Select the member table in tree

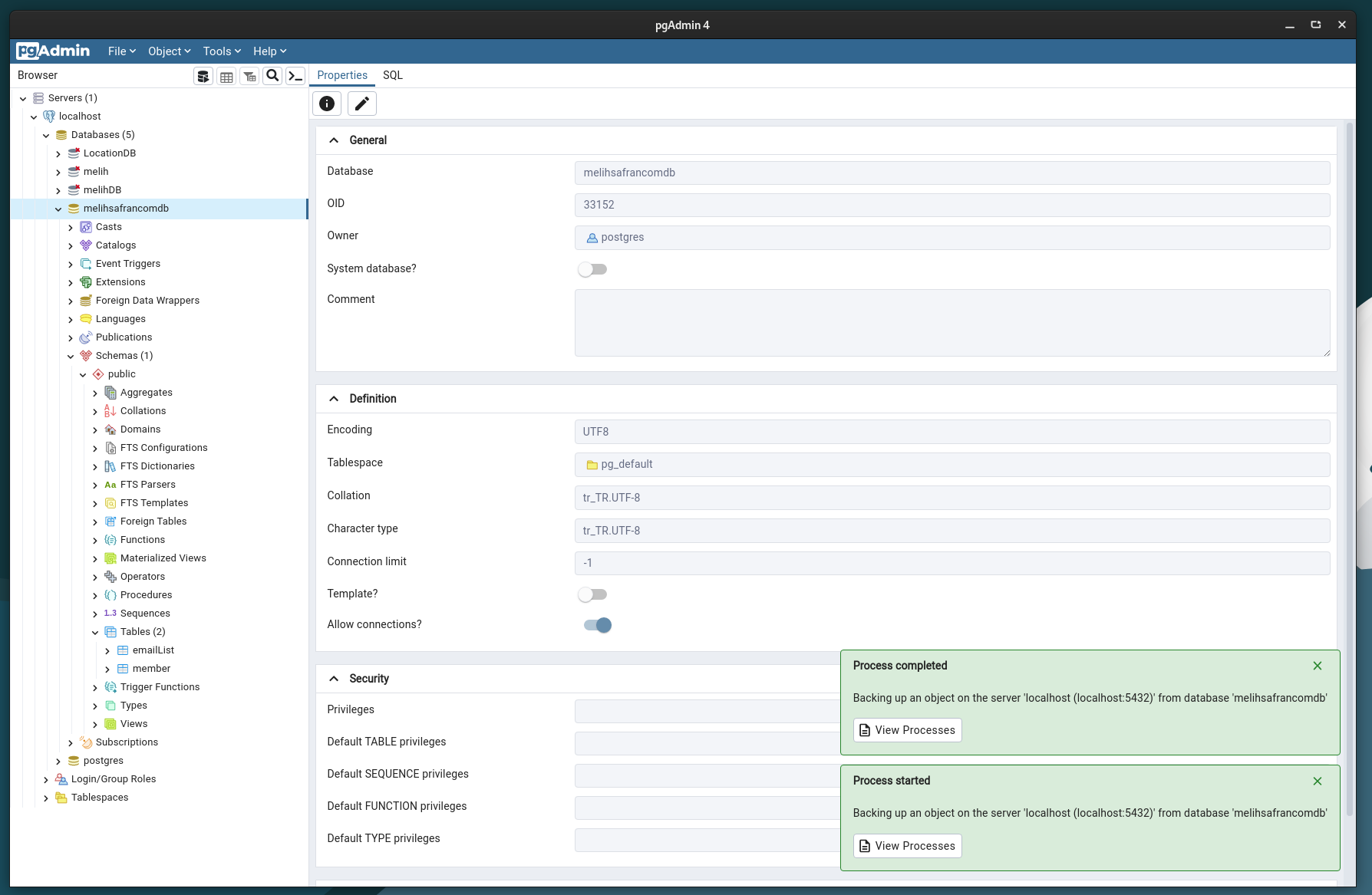click(x=151, y=669)
